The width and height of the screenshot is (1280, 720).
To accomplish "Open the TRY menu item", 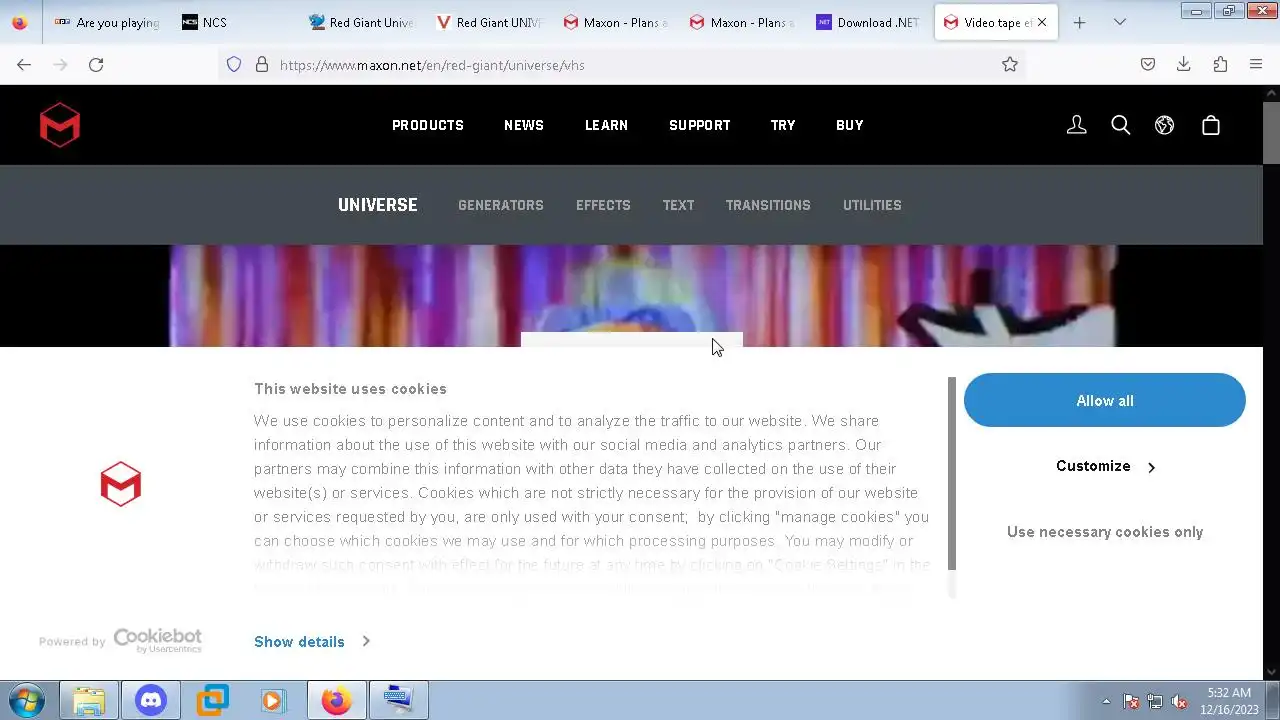I will click(x=783, y=125).
